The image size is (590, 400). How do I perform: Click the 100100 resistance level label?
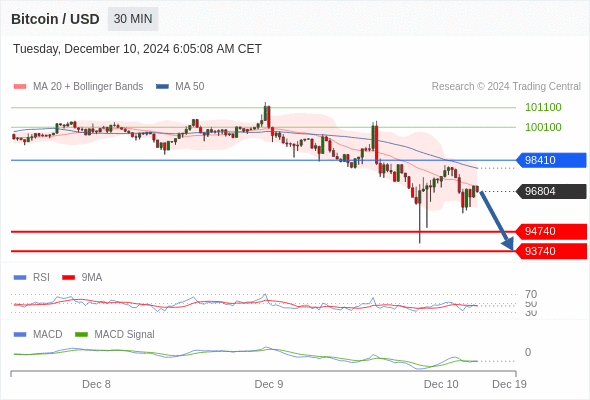click(x=543, y=127)
